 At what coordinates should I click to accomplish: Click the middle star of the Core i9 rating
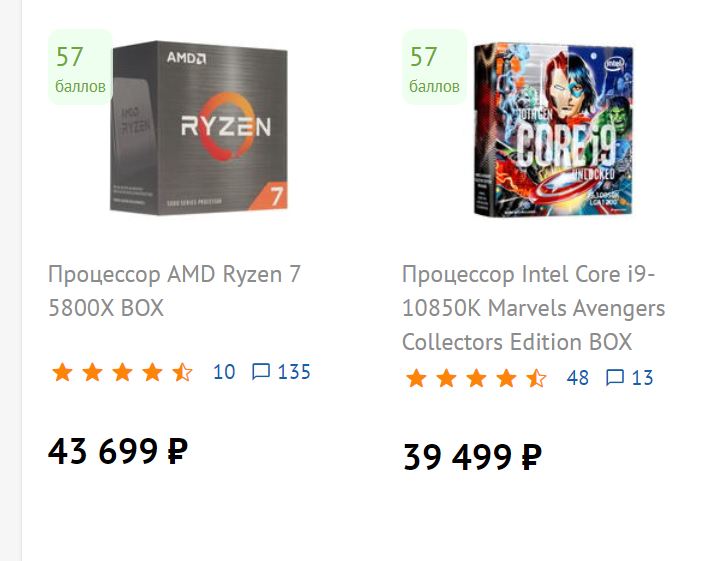point(476,379)
